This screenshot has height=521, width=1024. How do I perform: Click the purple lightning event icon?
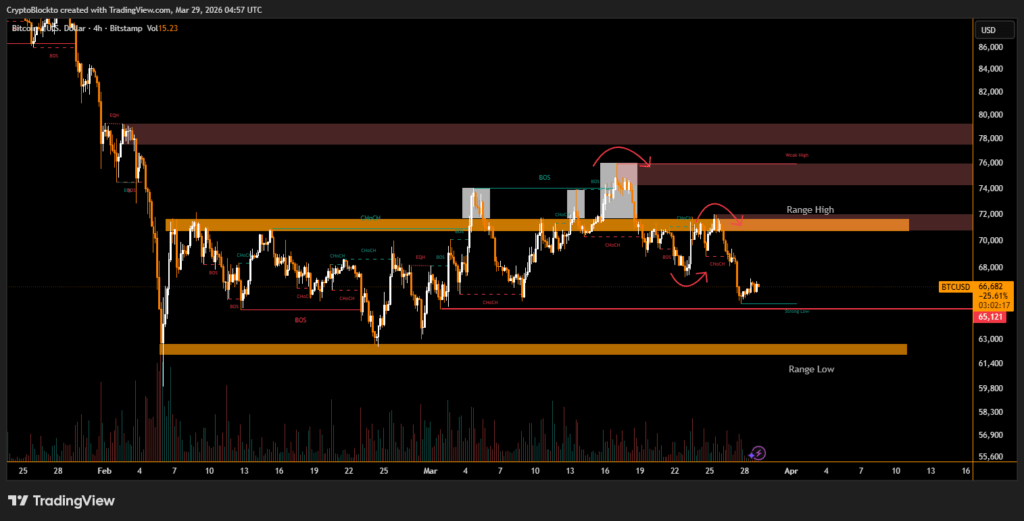click(758, 453)
